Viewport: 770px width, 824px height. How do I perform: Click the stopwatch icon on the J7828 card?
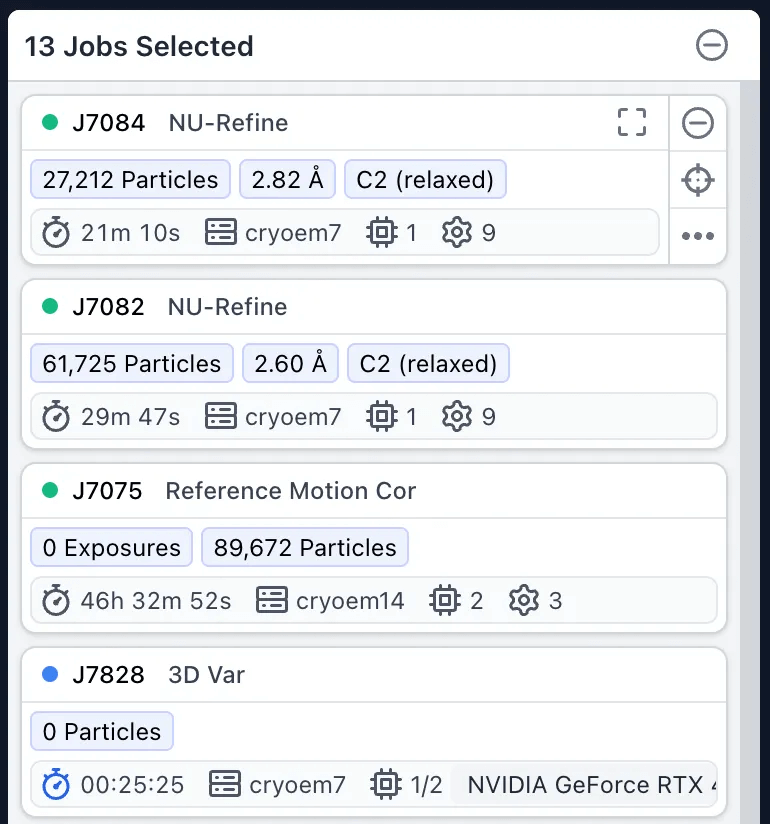point(55,784)
